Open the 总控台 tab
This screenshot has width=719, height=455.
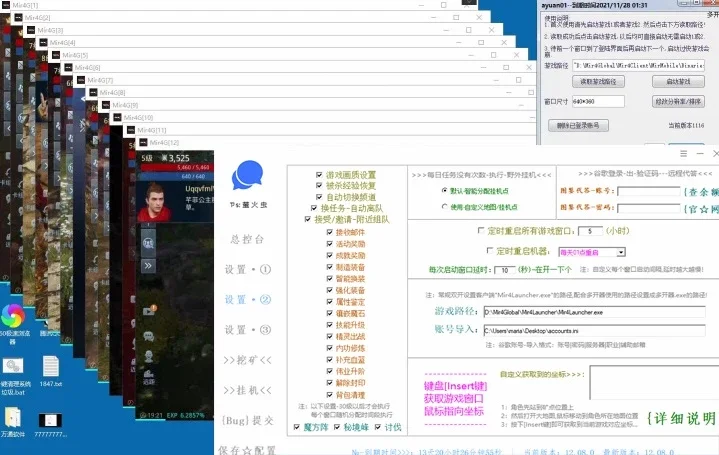coord(247,239)
